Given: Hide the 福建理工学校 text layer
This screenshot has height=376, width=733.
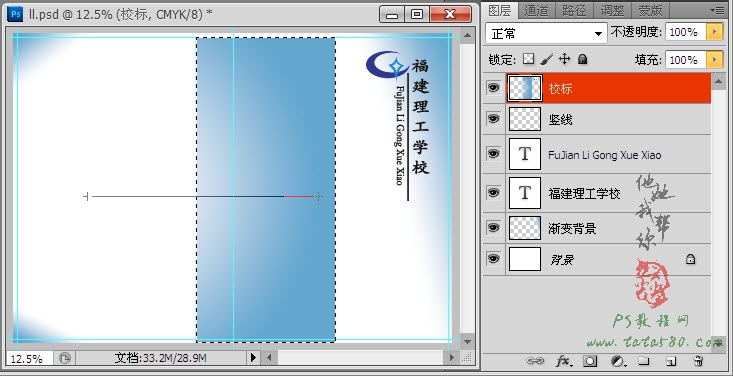Looking at the screenshot, I should click(x=493, y=192).
